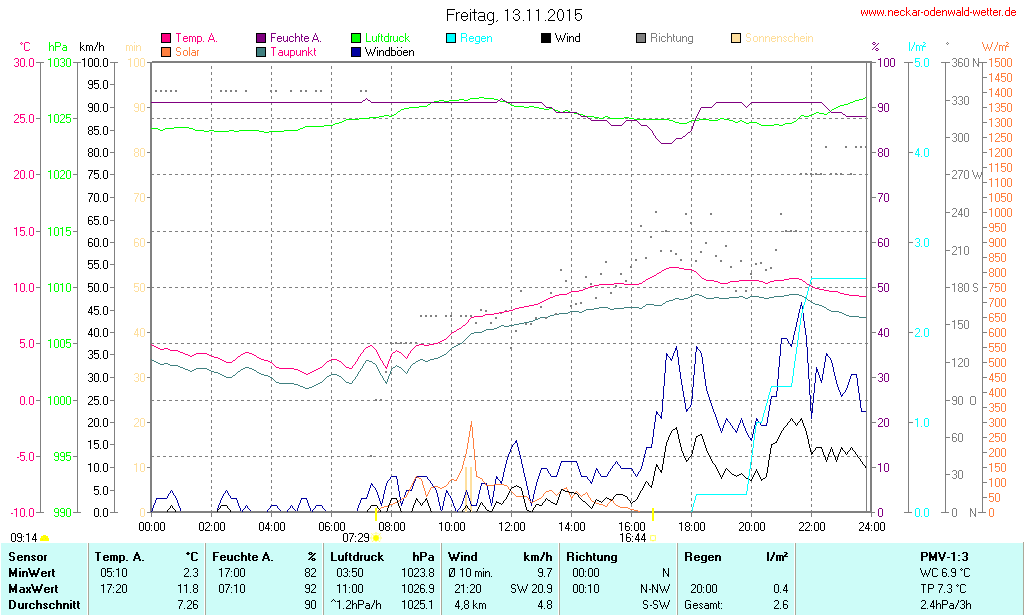Select the gray Richtung legend square
Screen dimensions: 1024x615
click(x=641, y=39)
